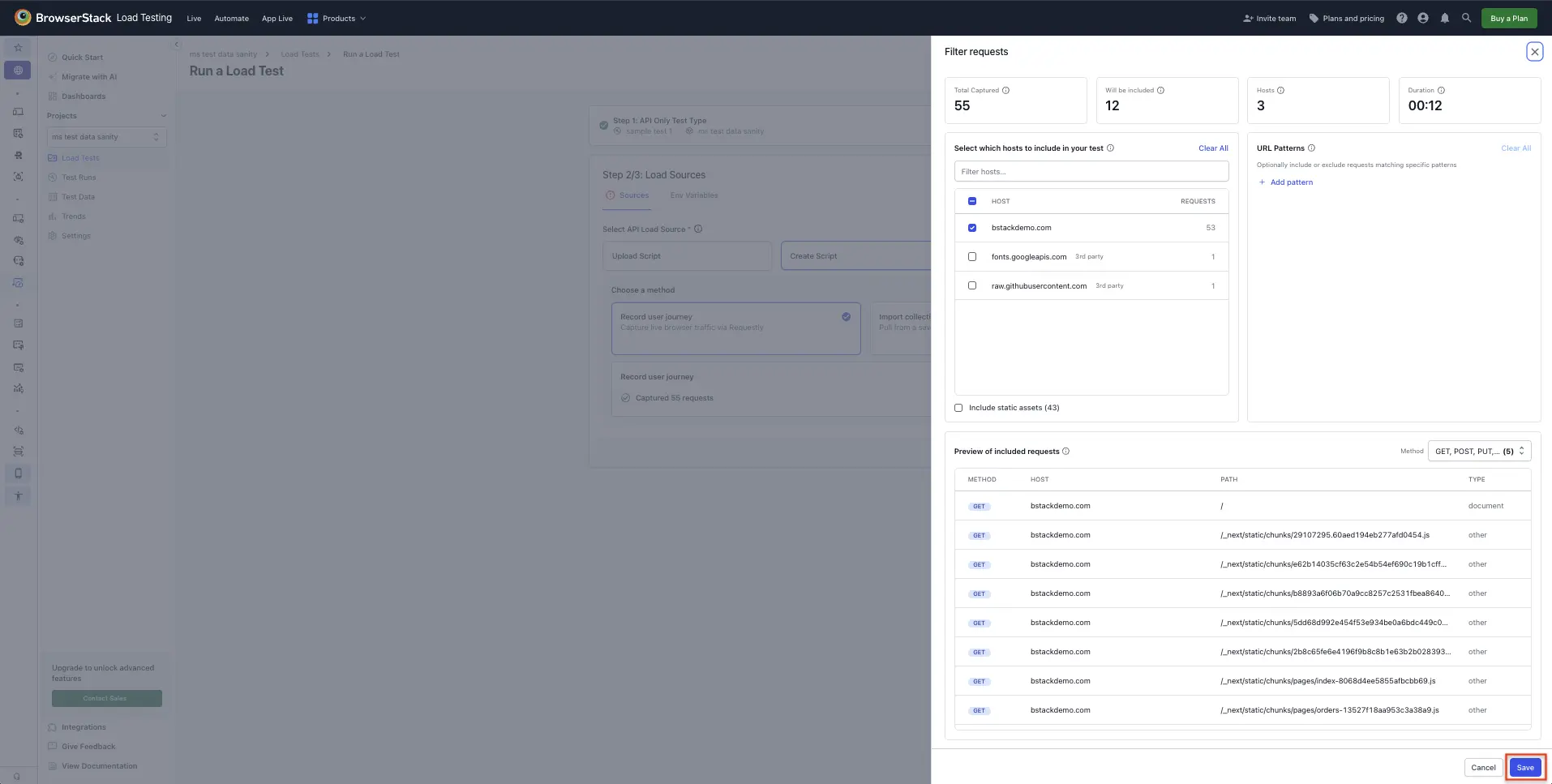Expand the Products menu
This screenshot has width=1552, height=784.
point(337,18)
